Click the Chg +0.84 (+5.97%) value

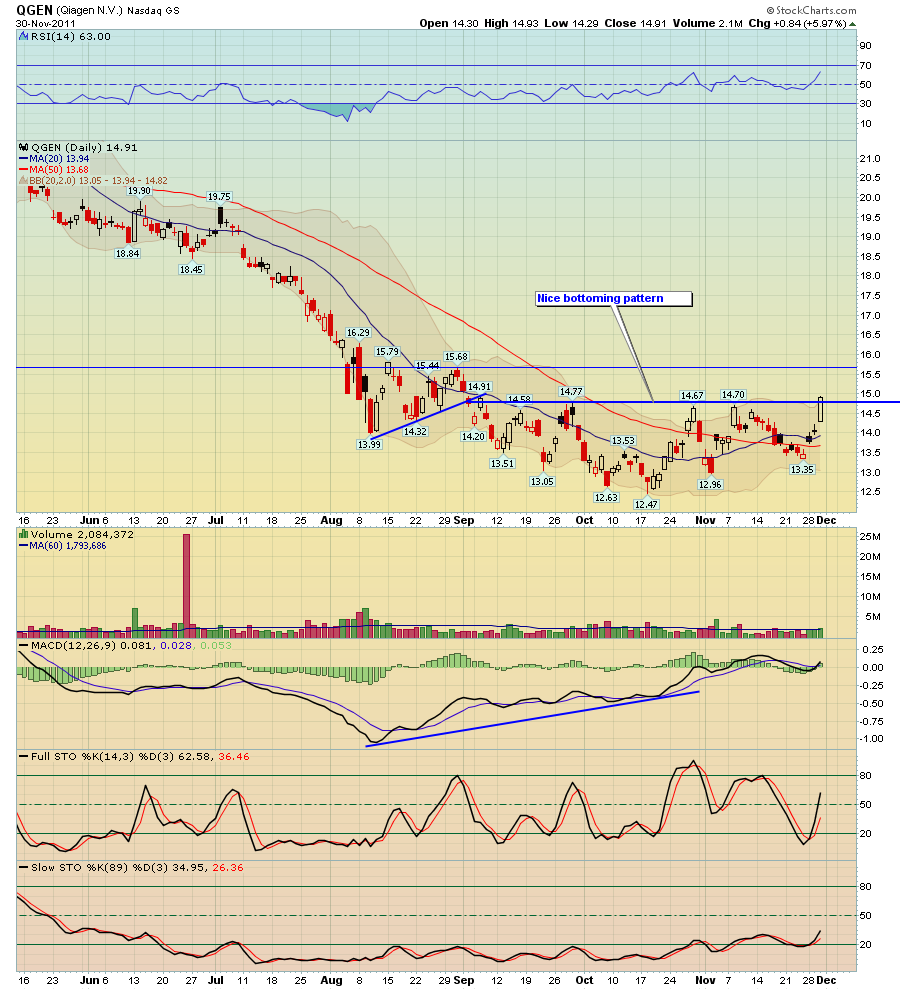(797, 23)
